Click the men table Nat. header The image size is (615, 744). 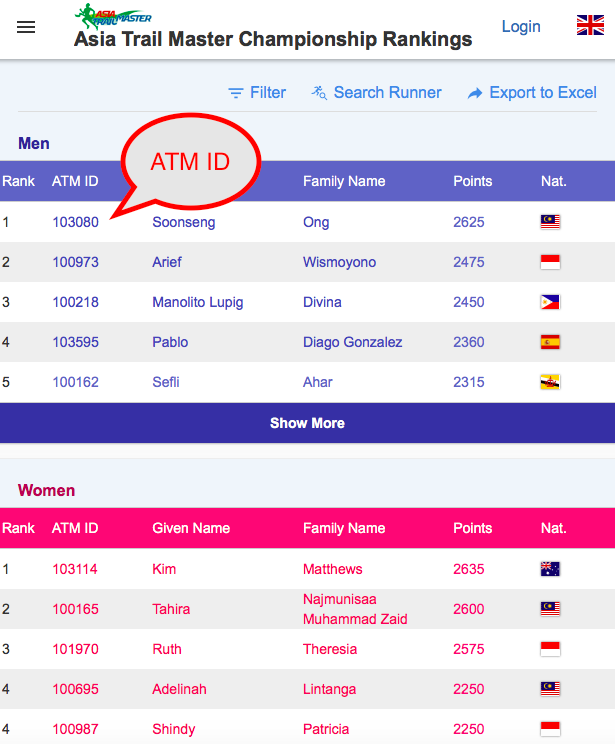tap(554, 181)
